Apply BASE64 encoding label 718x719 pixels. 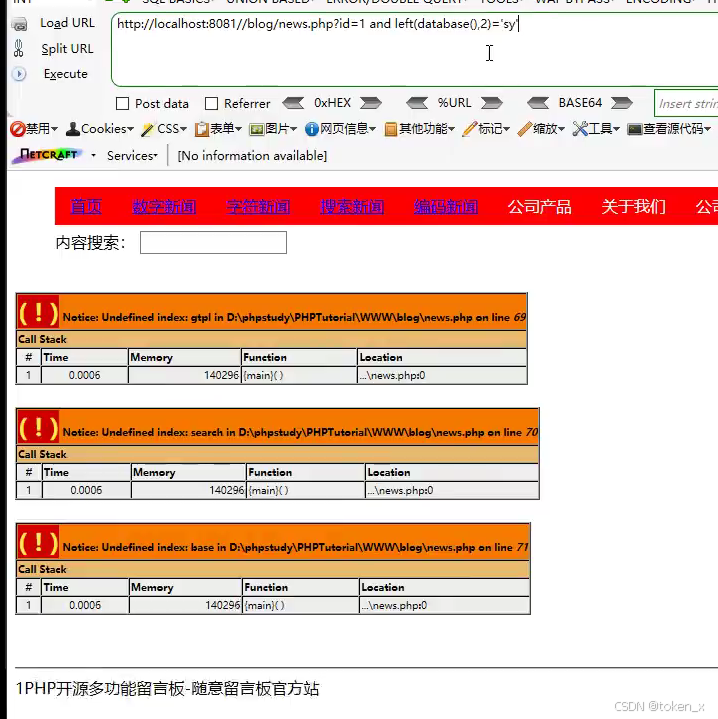[580, 103]
